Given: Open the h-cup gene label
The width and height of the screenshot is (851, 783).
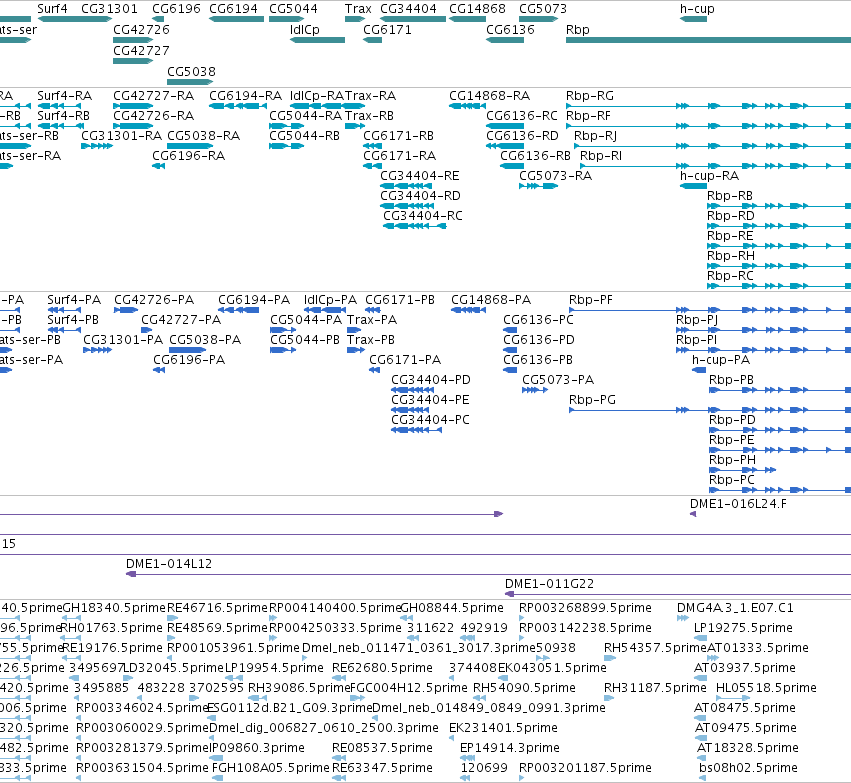Looking at the screenshot, I should point(697,9).
